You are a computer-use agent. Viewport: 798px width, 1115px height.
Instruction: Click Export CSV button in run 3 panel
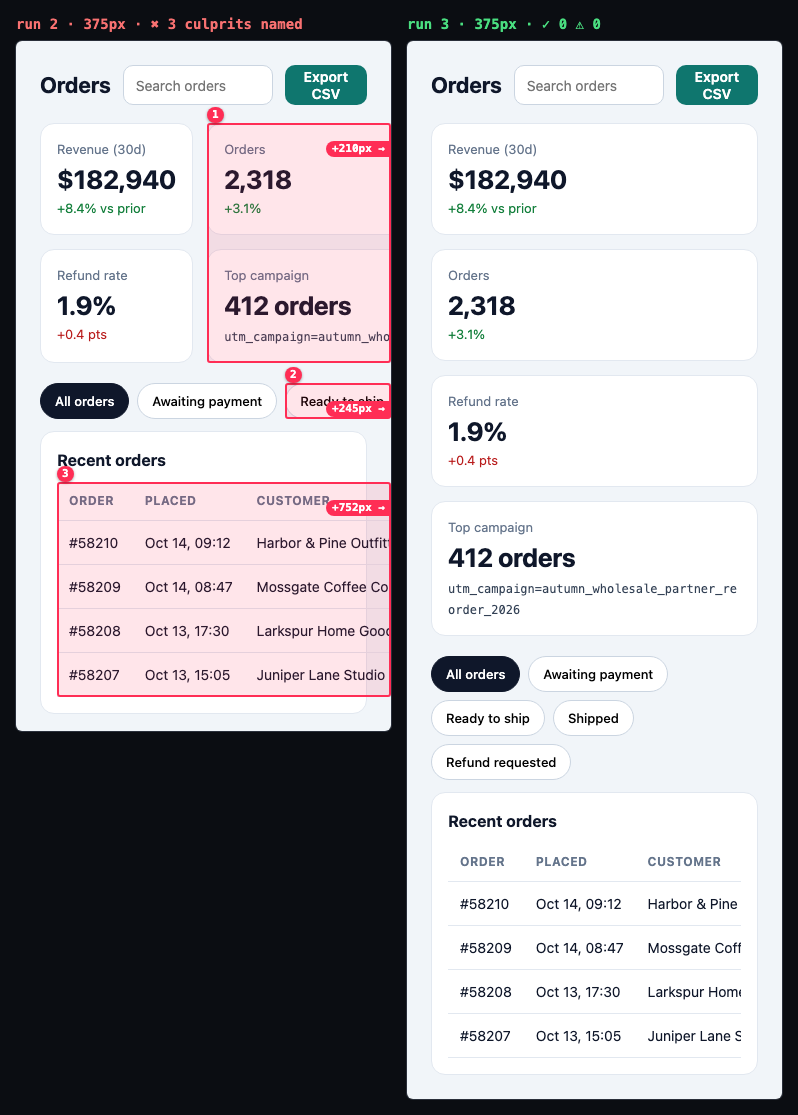click(717, 85)
